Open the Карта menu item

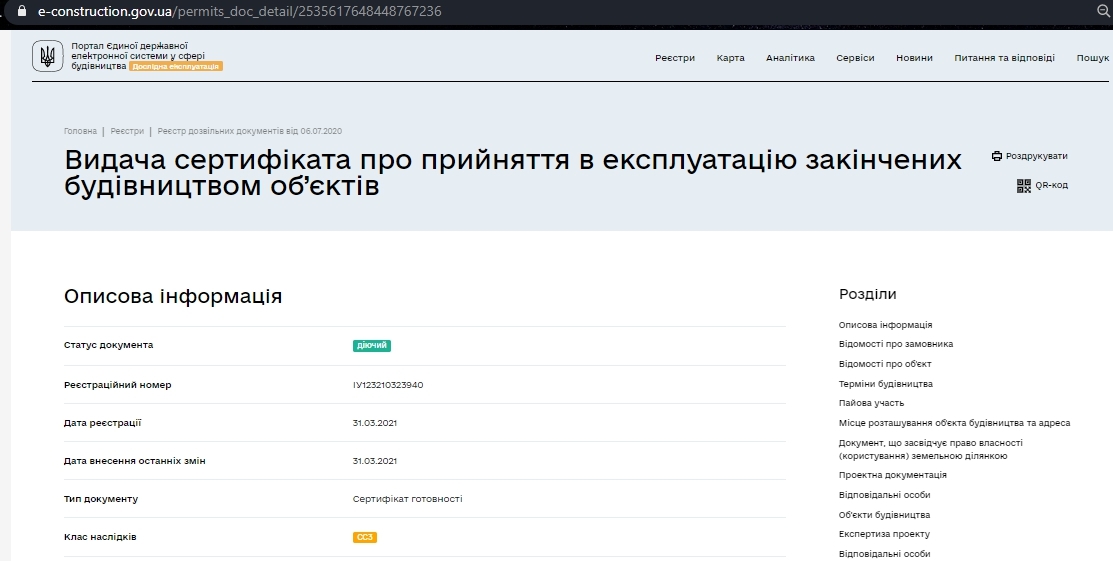pos(730,58)
